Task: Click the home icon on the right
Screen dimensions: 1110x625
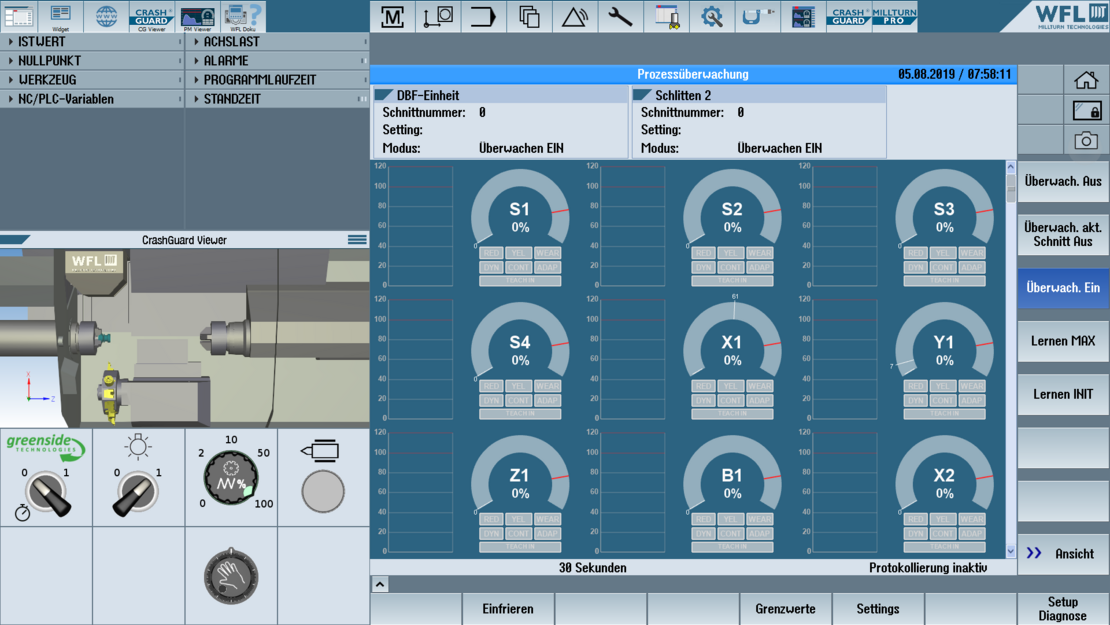Action: (1086, 80)
